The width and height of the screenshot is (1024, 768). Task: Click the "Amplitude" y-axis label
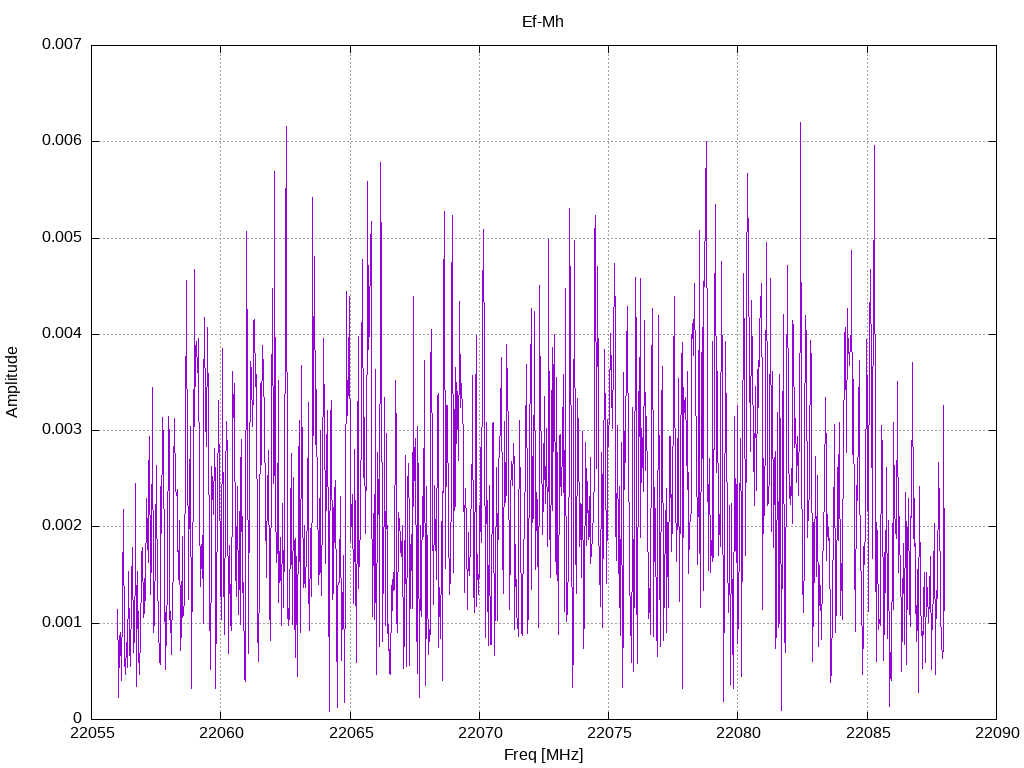[x=12, y=382]
